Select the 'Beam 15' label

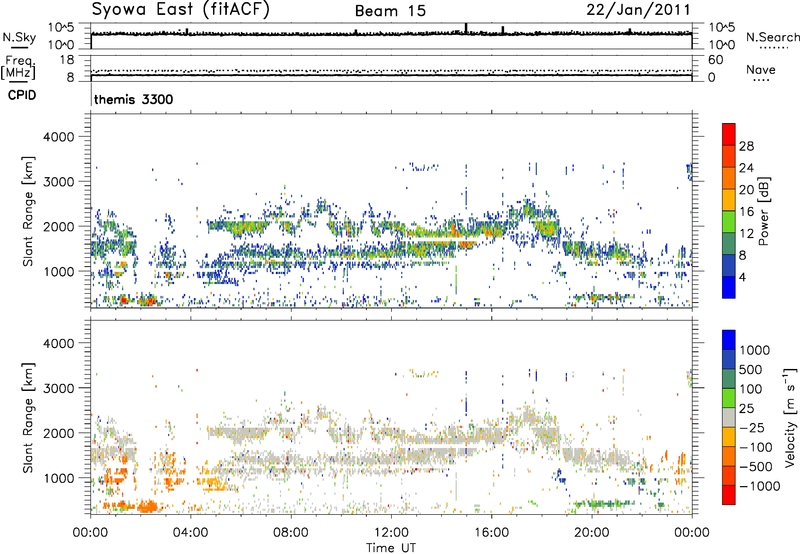click(x=390, y=11)
